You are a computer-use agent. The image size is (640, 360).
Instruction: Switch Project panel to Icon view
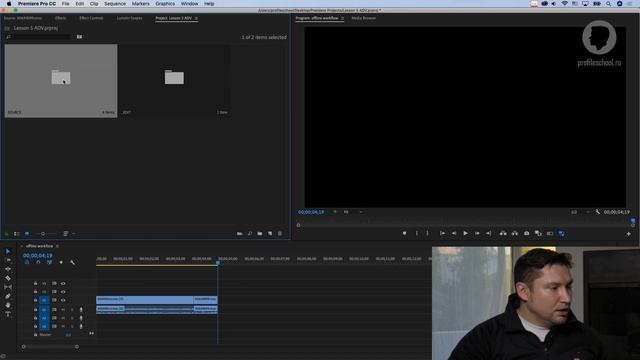click(27, 234)
